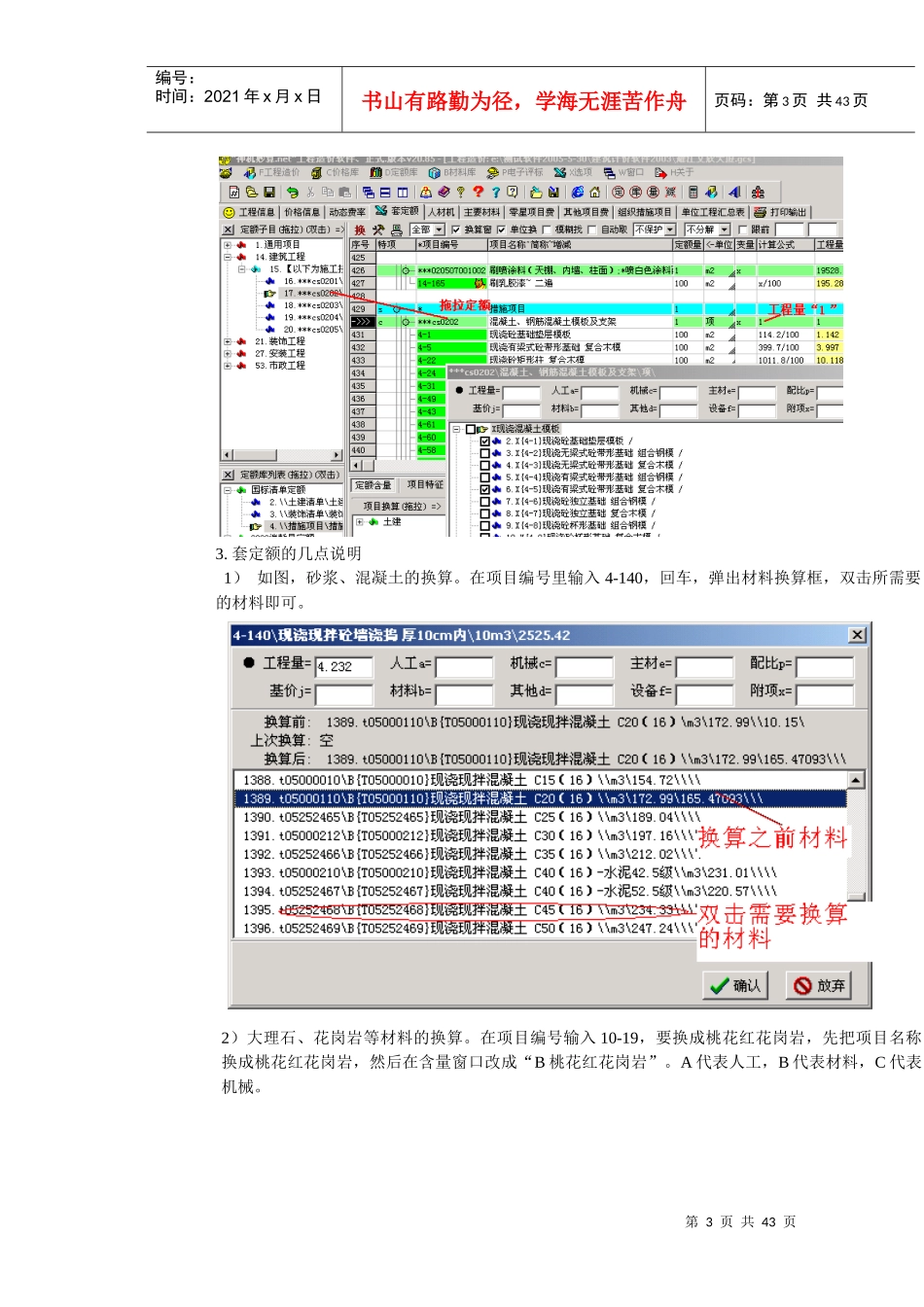Click the 工程量 input field showing 4.232
Image resolution: width=924 pixels, height=1307 pixels.
pyautogui.click(x=344, y=666)
